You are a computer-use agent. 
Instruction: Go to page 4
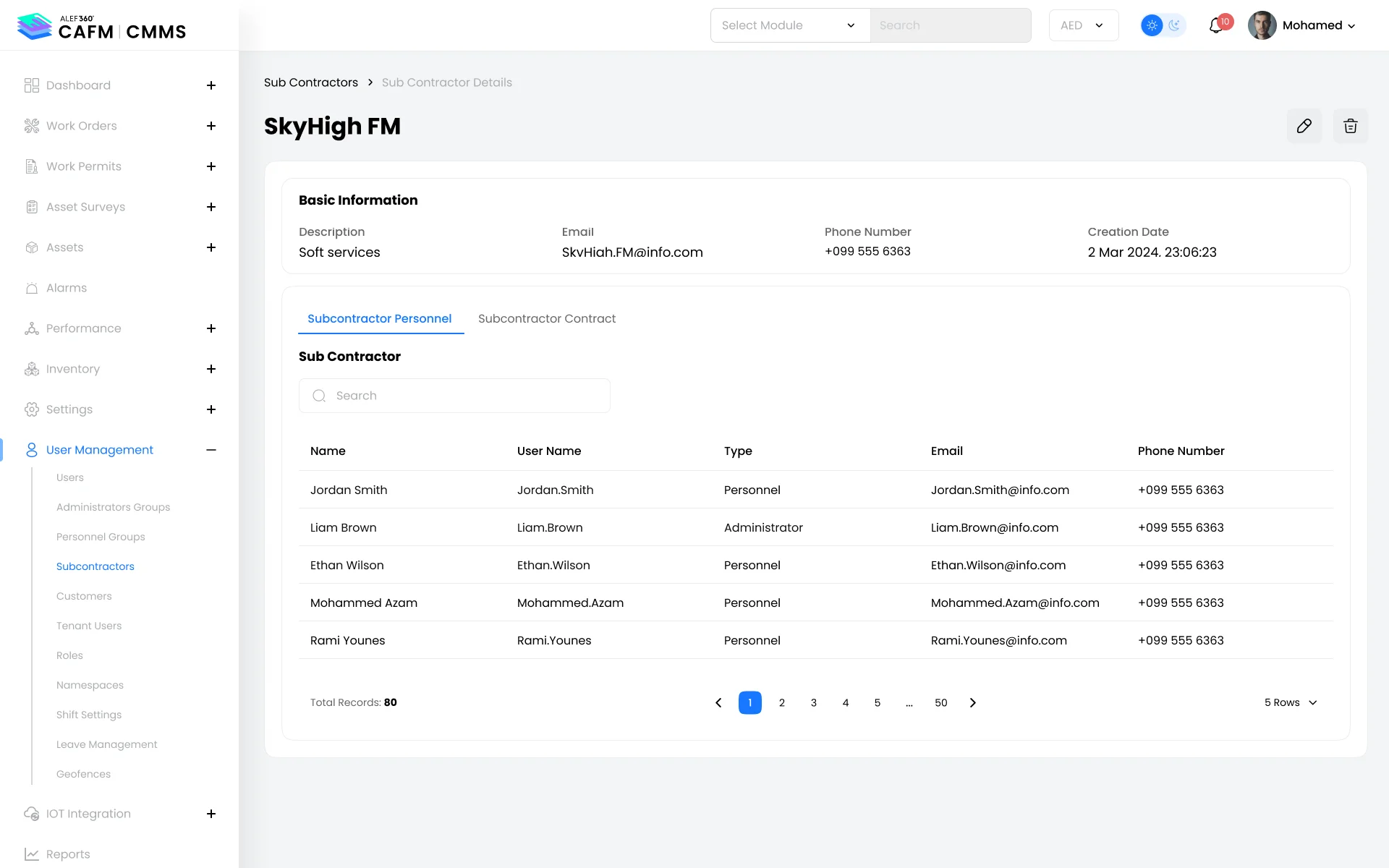point(846,703)
